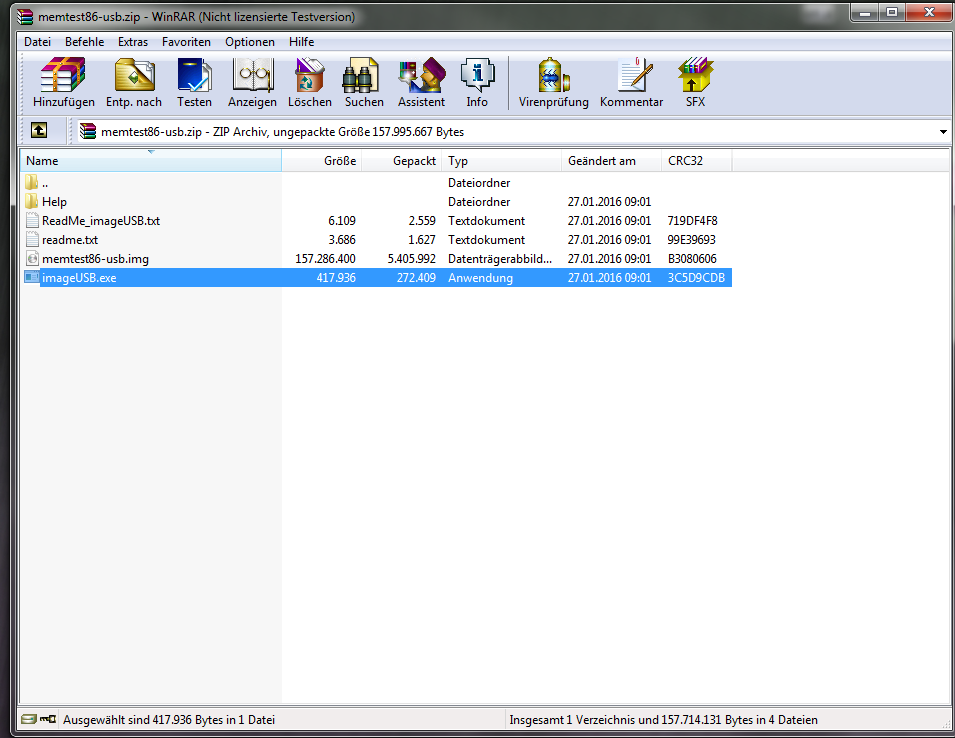The image size is (955, 738).
Task: Select memtest86-usb.img file name
Action: click(96, 259)
